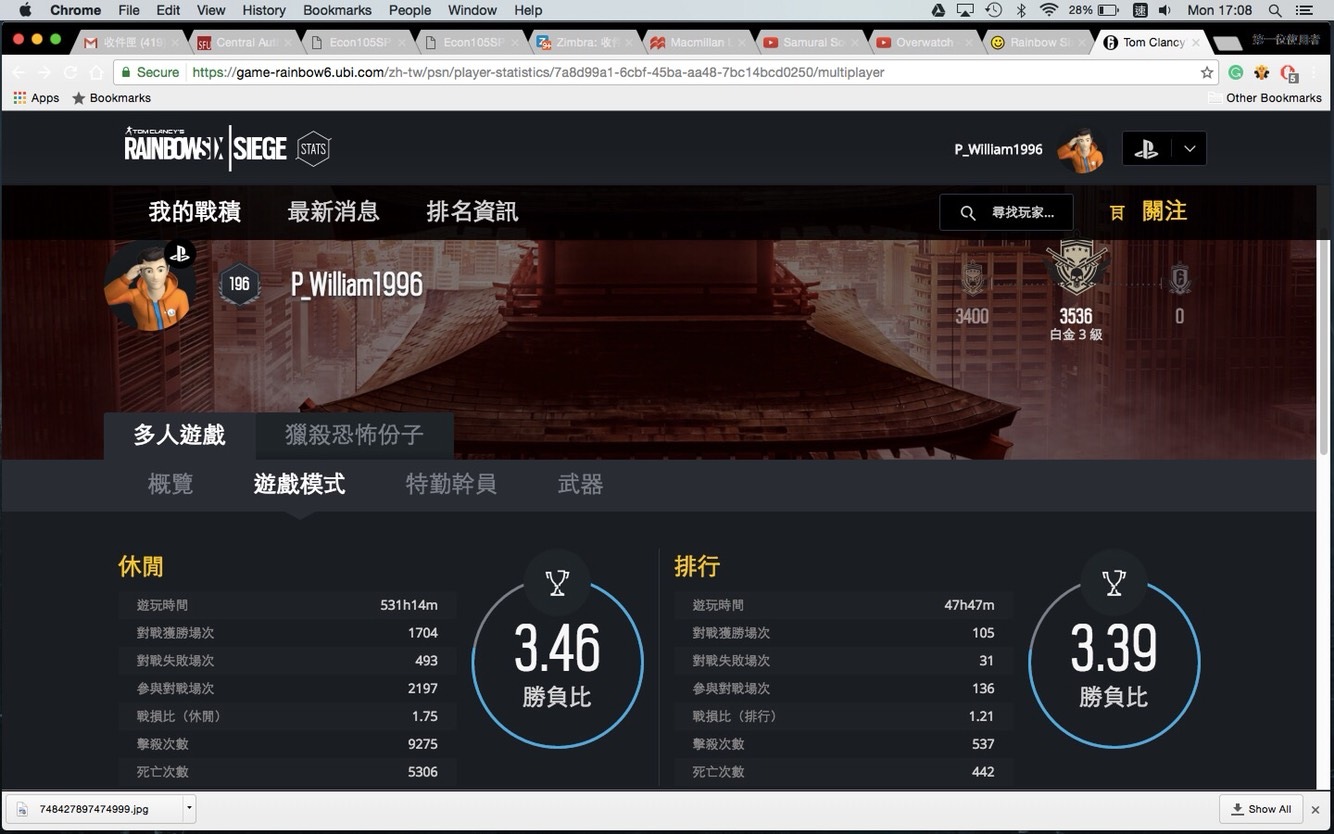
Task: Switch to the Central Auth browser tab
Action: point(245,42)
